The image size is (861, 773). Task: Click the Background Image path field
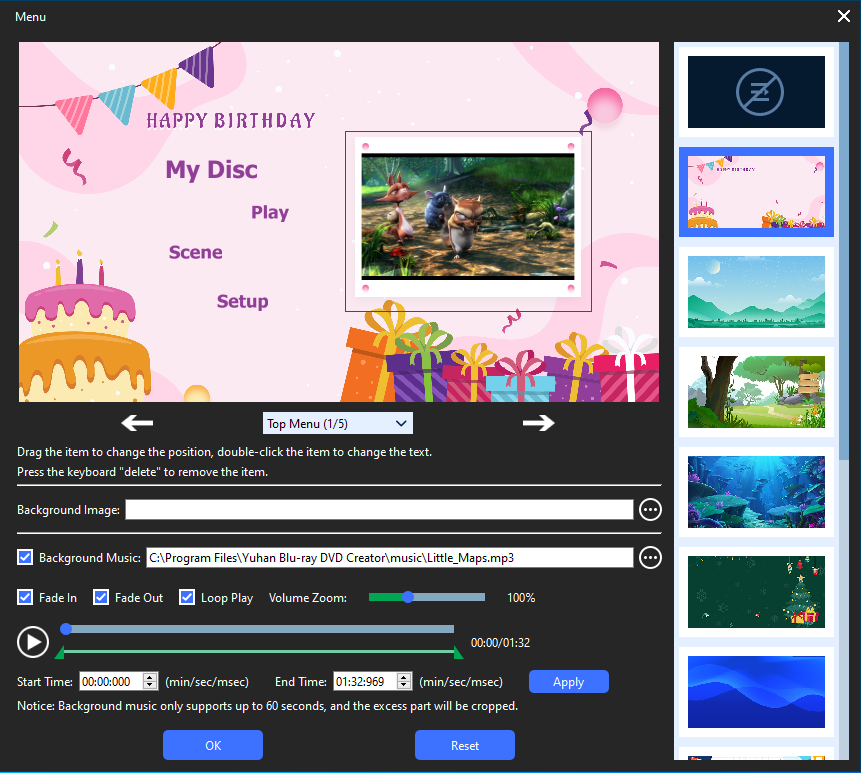coord(379,509)
